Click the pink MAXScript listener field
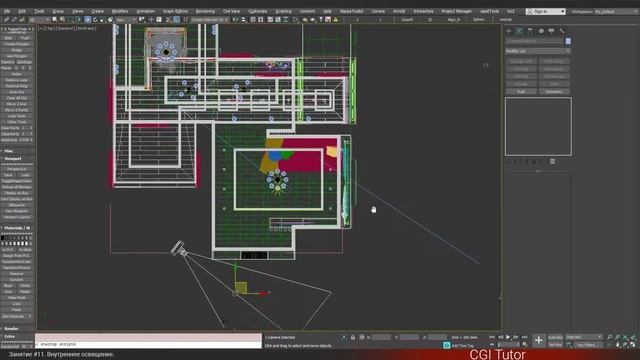This screenshot has height=360, width=640. 148,337
